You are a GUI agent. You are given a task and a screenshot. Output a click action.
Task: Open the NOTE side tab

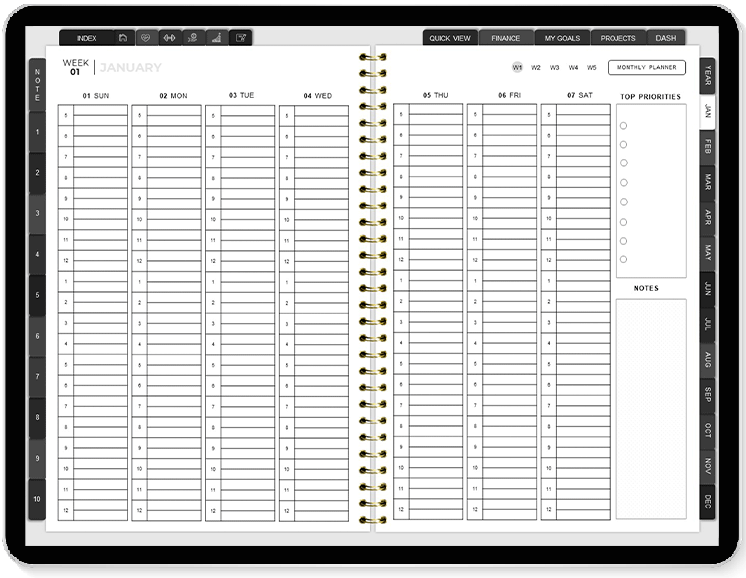tap(37, 83)
